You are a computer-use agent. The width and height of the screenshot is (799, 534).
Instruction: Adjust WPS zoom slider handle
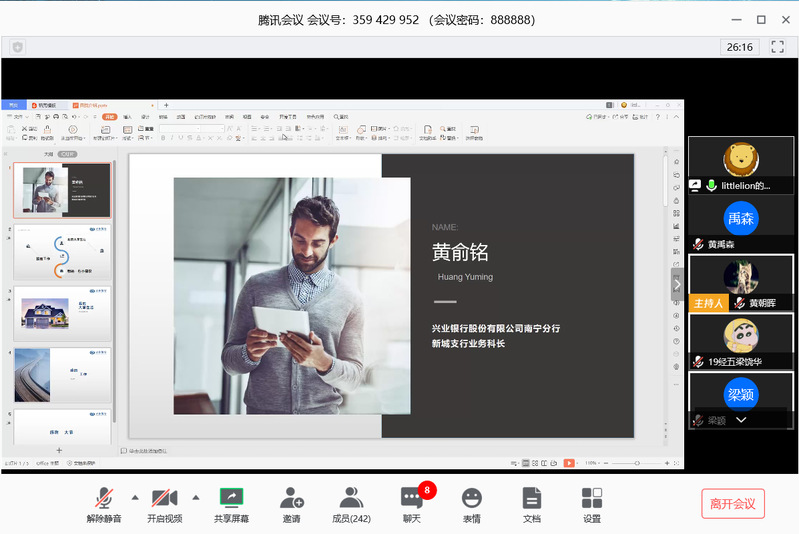(637, 463)
